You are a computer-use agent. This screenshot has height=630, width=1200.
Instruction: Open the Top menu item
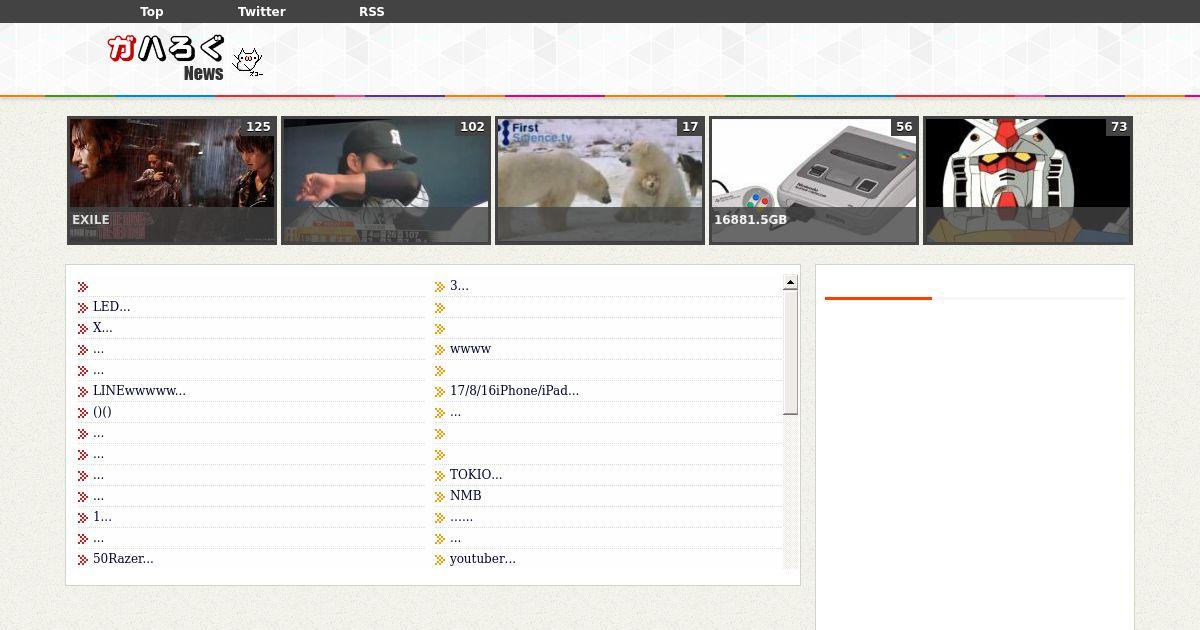click(151, 12)
